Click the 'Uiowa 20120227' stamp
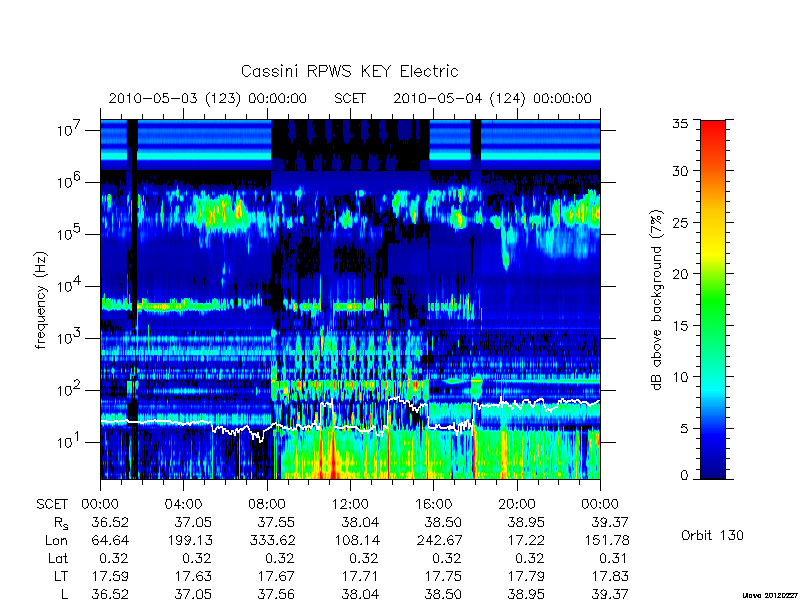This screenshot has width=800, height=600. [x=771, y=595]
